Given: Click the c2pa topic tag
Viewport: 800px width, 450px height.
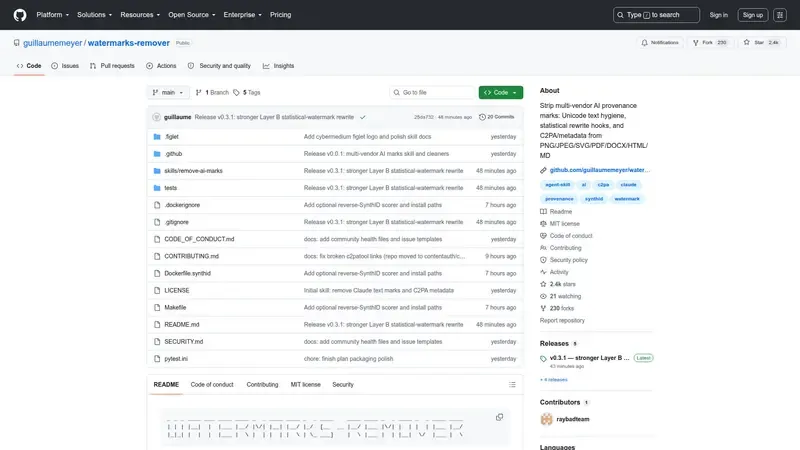Looking at the screenshot, I should (603, 185).
